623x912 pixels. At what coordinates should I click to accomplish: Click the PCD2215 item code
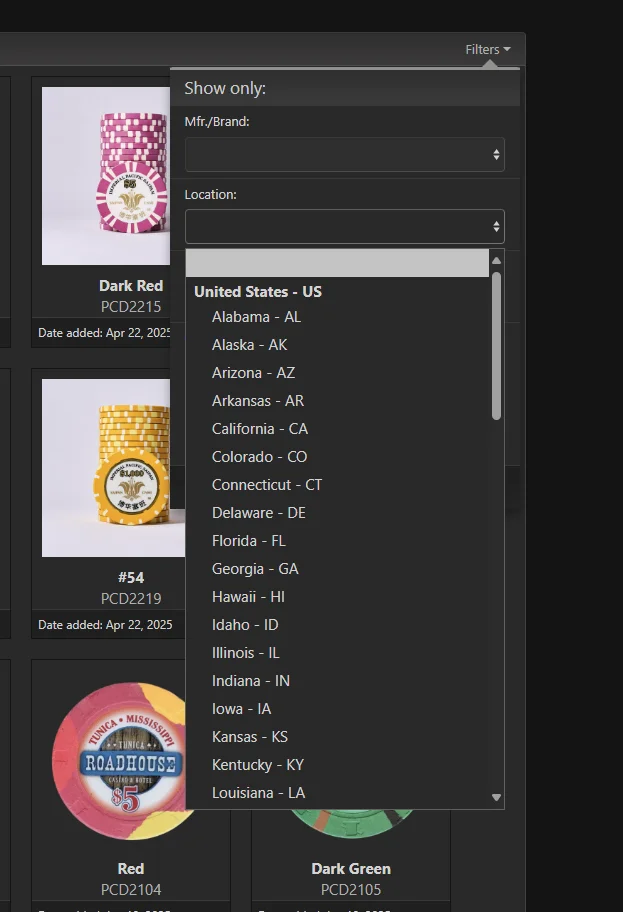click(131, 307)
